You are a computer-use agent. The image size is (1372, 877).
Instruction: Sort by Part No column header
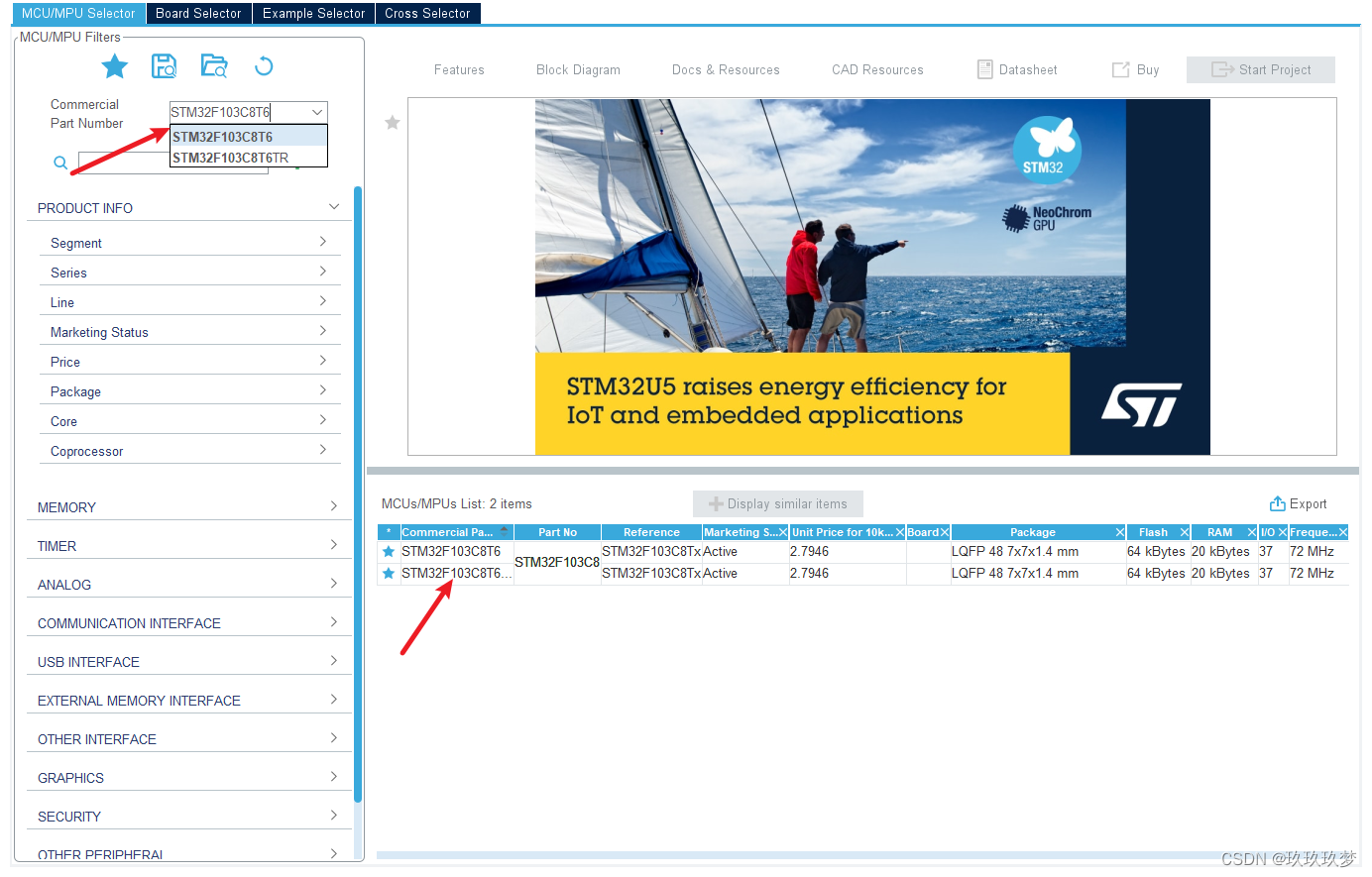[557, 532]
